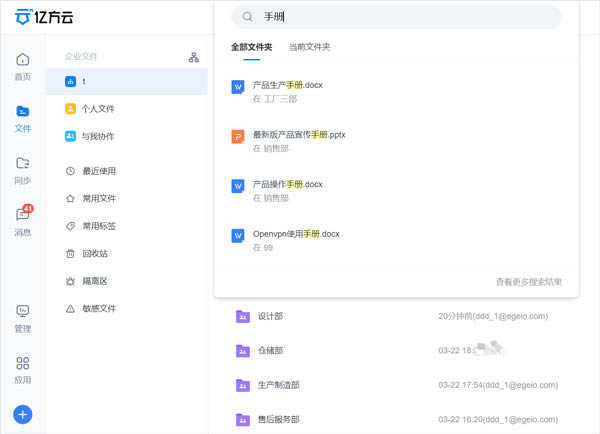Viewport: 600px width, 434px height.
Task: Open the 管理 admin console icon
Action: tap(22, 317)
